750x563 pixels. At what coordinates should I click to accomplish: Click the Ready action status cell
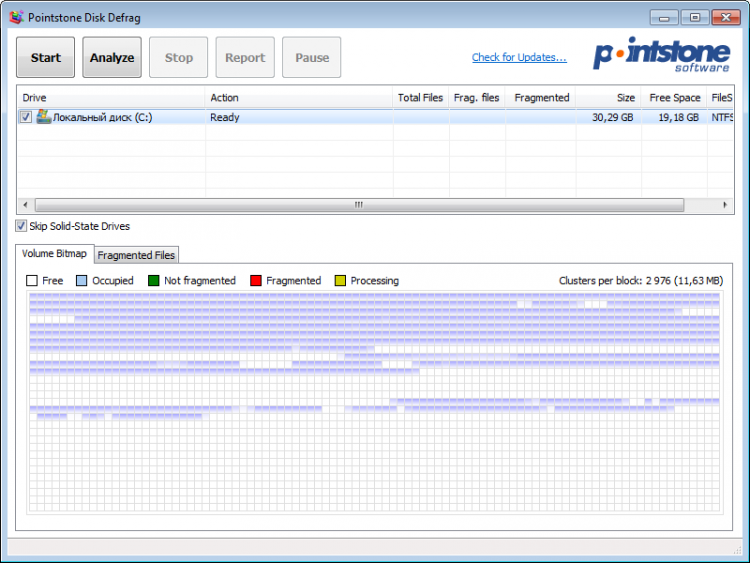pos(224,117)
